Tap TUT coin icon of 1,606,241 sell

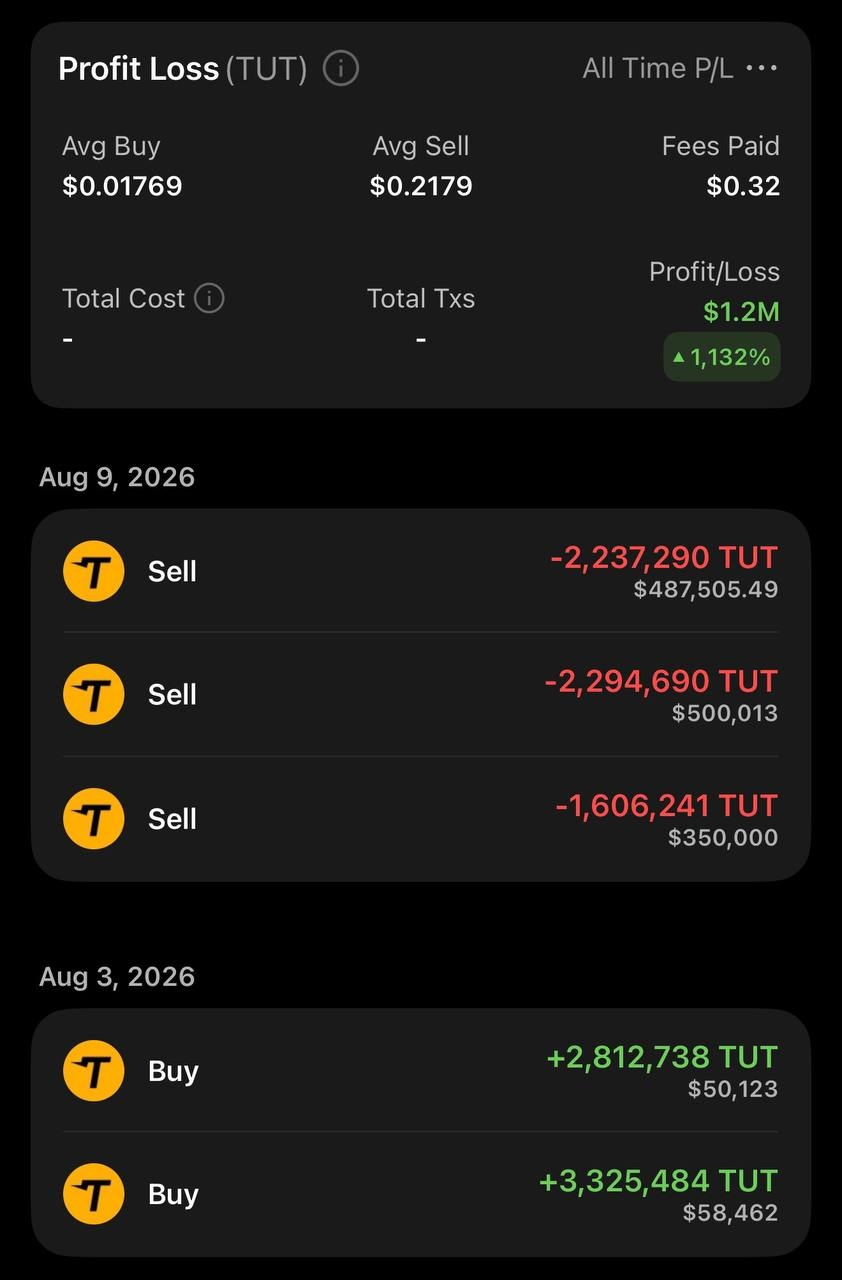94,819
